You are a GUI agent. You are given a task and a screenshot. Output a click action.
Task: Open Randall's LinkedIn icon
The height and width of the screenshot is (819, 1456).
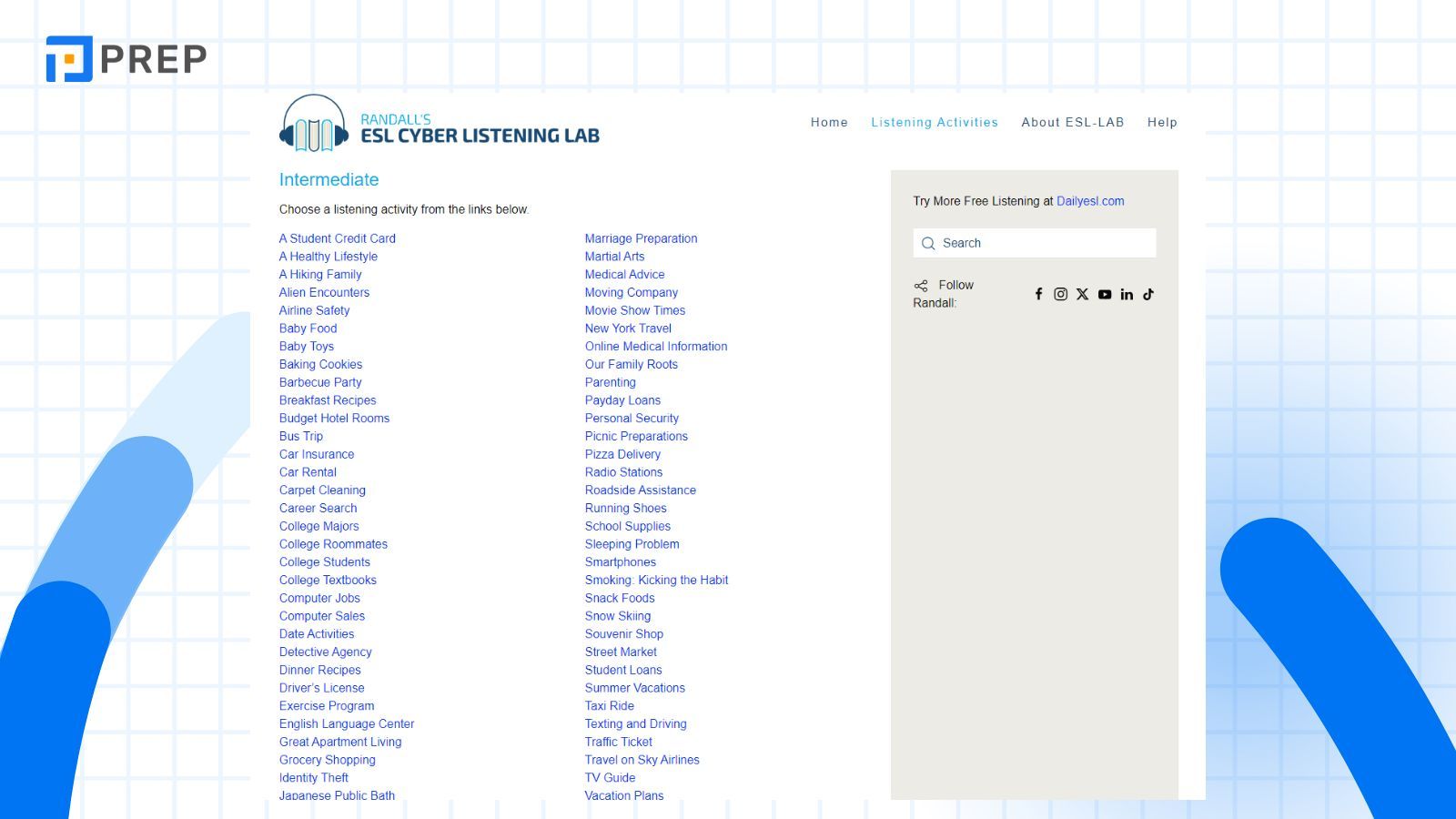click(1127, 294)
